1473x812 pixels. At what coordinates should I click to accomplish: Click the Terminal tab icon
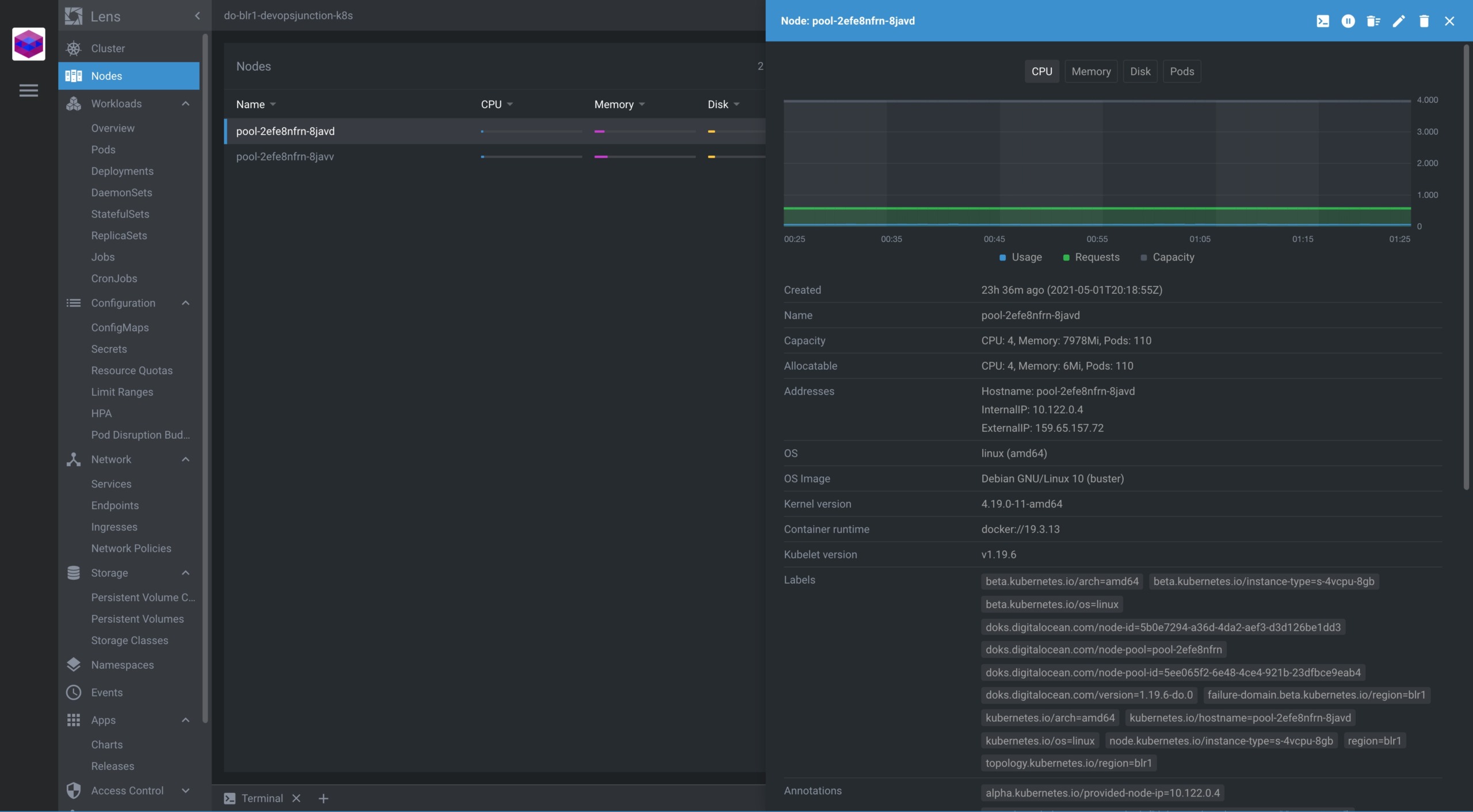230,798
